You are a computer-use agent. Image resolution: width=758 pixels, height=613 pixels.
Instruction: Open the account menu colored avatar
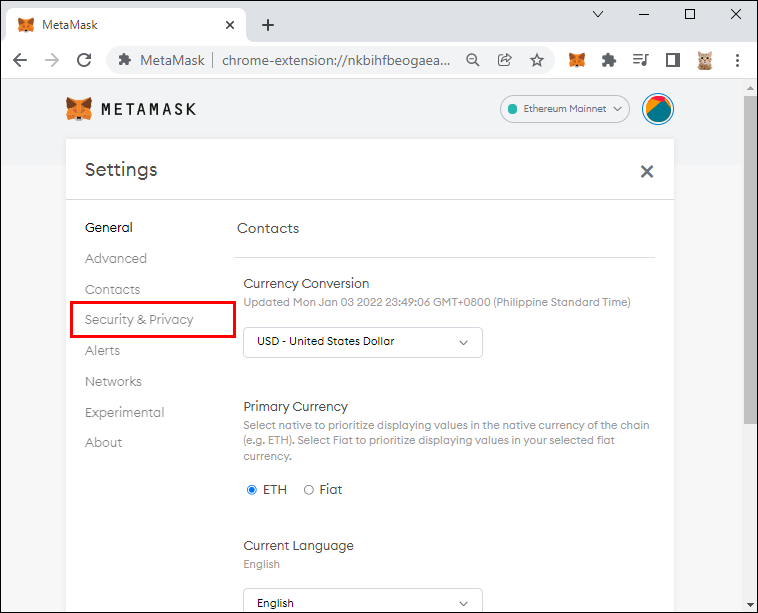pos(658,109)
